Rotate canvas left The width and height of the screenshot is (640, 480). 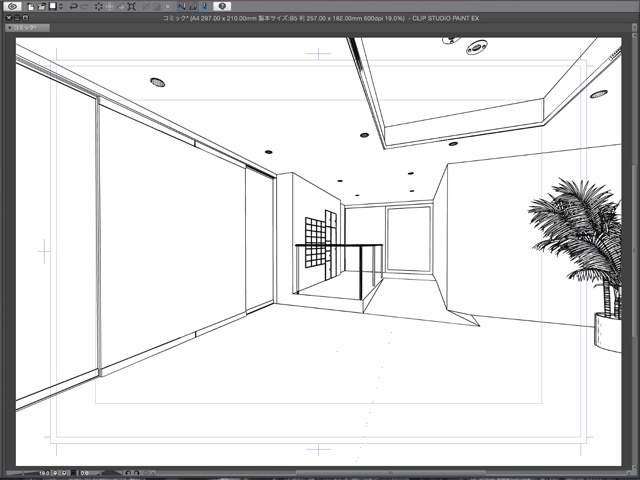(x=128, y=473)
